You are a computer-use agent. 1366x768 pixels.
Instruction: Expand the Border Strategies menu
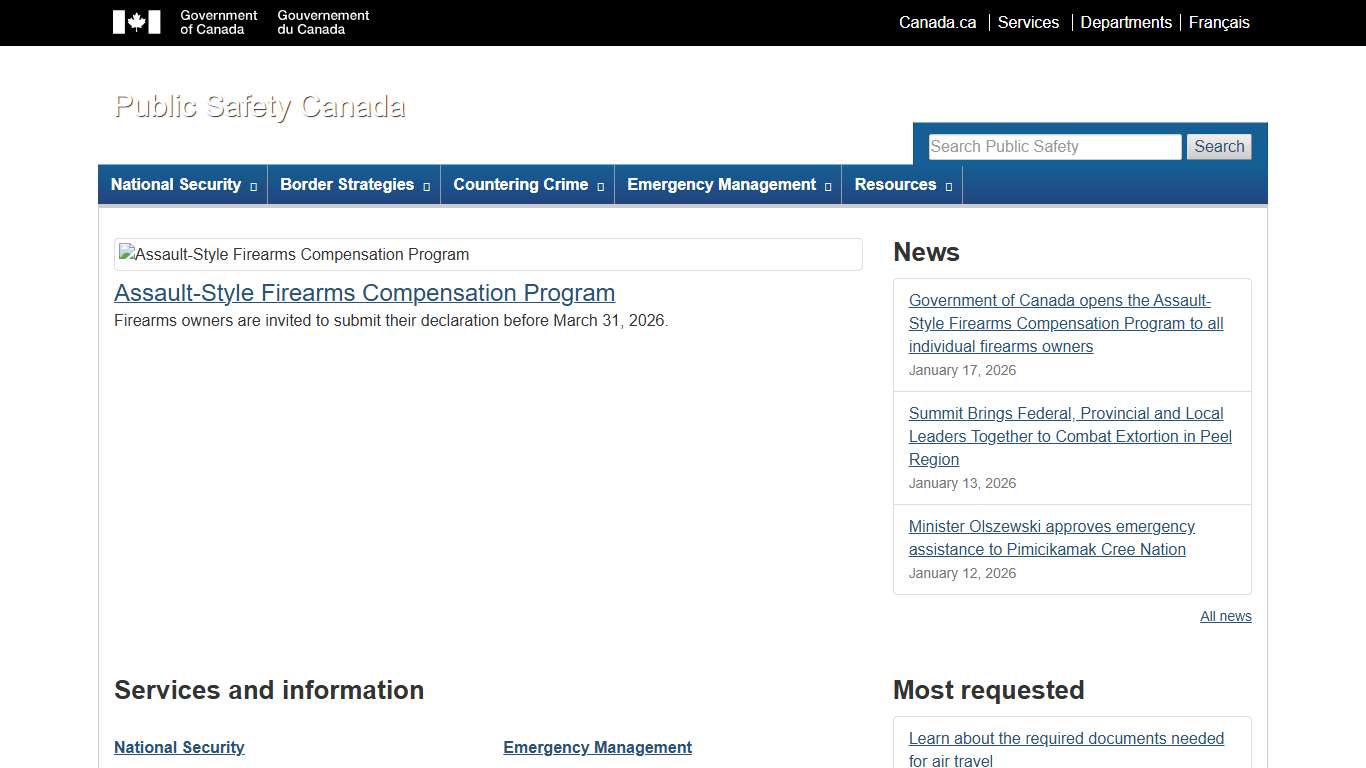tap(354, 185)
